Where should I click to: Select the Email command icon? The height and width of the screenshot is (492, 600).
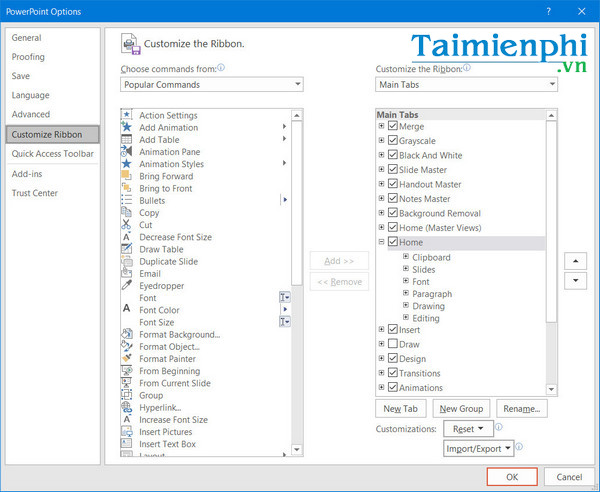point(127,273)
